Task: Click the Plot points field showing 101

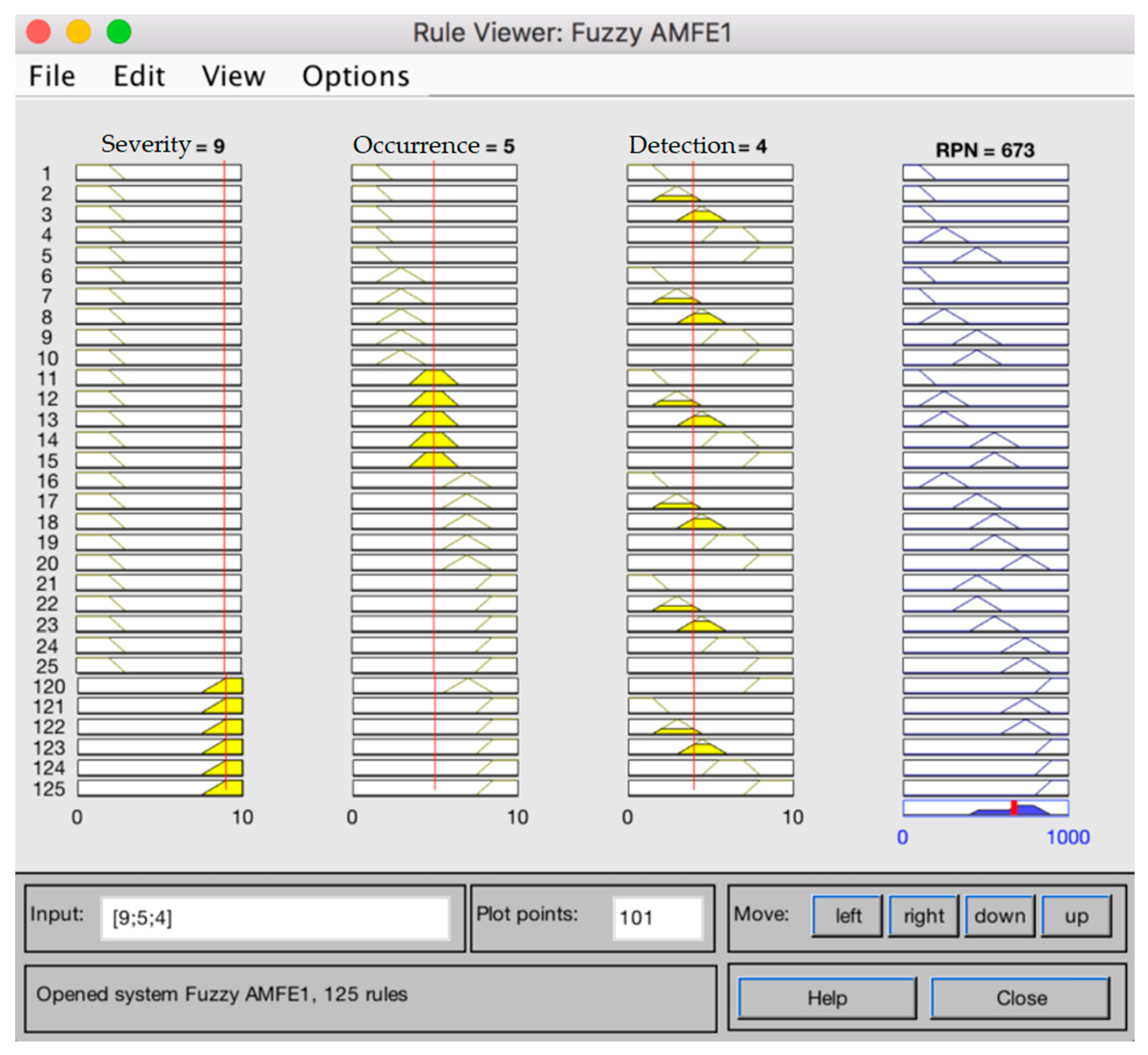Action: (657, 918)
